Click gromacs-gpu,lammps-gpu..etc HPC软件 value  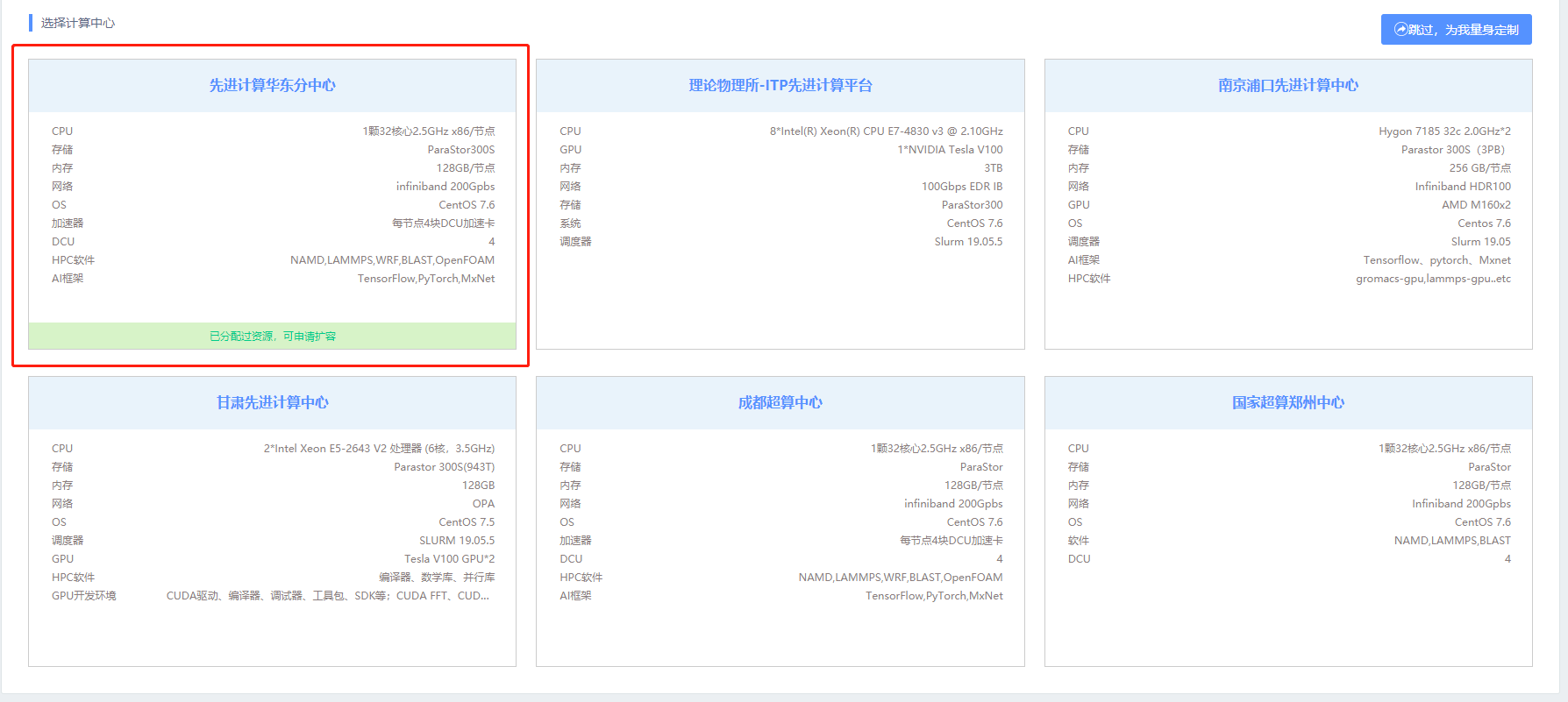[x=1433, y=279]
